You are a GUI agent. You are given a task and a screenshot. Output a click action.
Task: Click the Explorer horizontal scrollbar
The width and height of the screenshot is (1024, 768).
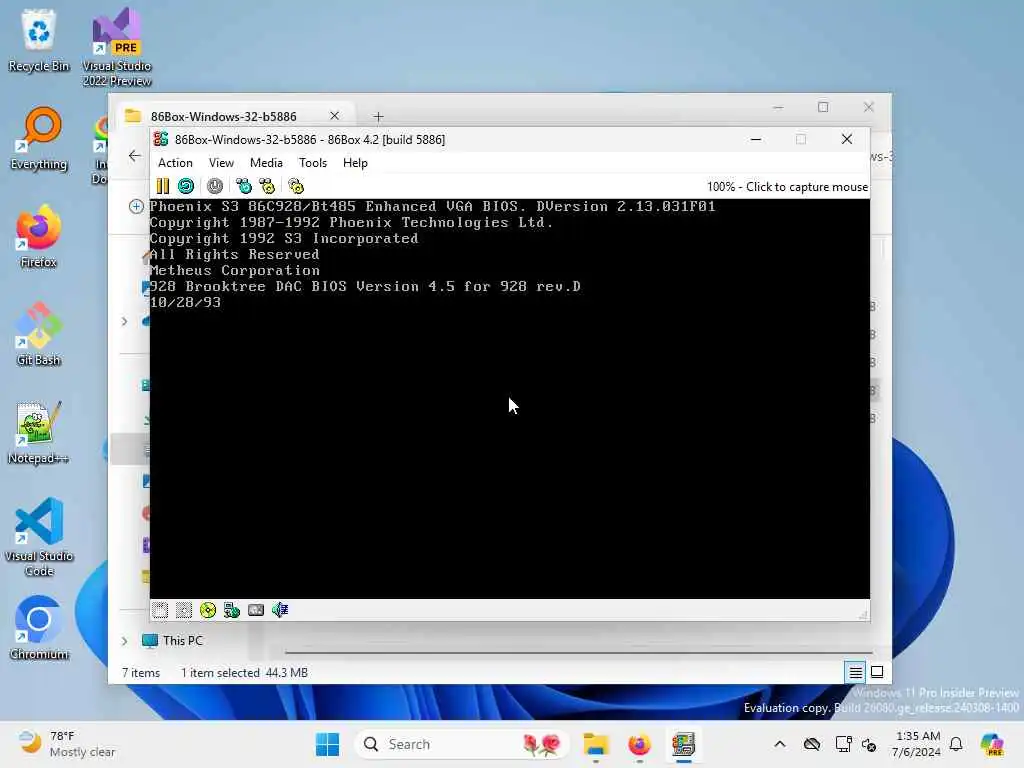[x=579, y=652]
